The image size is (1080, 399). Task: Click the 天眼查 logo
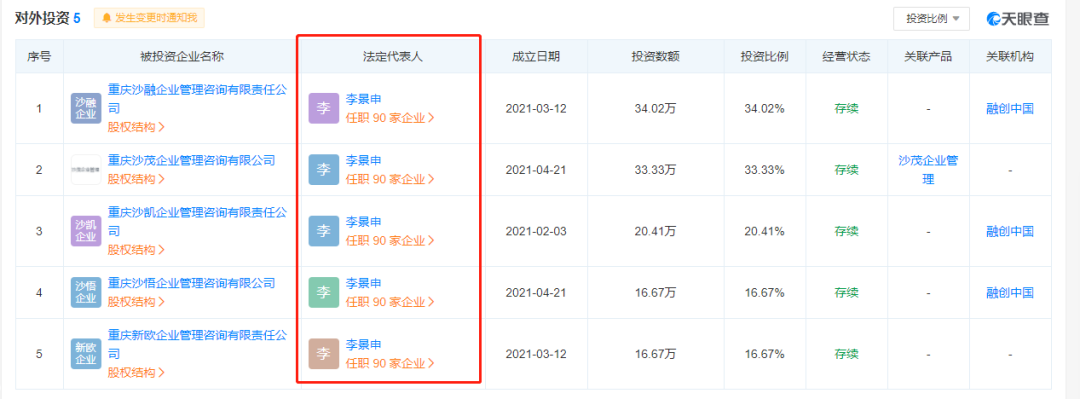[x=1017, y=19]
